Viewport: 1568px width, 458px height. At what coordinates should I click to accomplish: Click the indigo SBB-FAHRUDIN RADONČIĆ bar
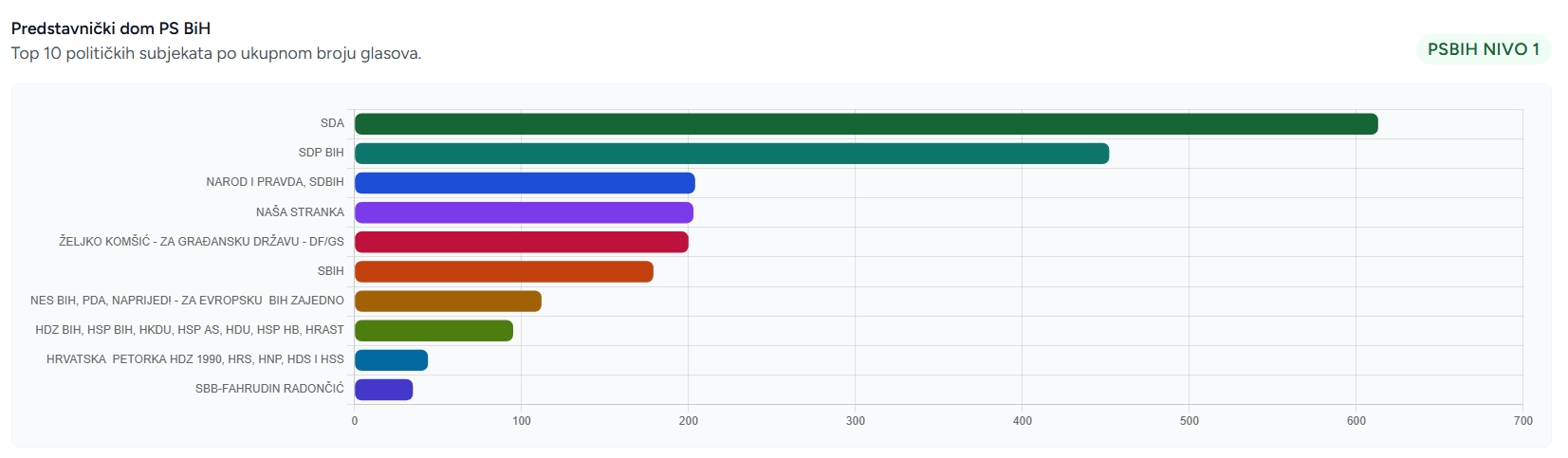383,390
